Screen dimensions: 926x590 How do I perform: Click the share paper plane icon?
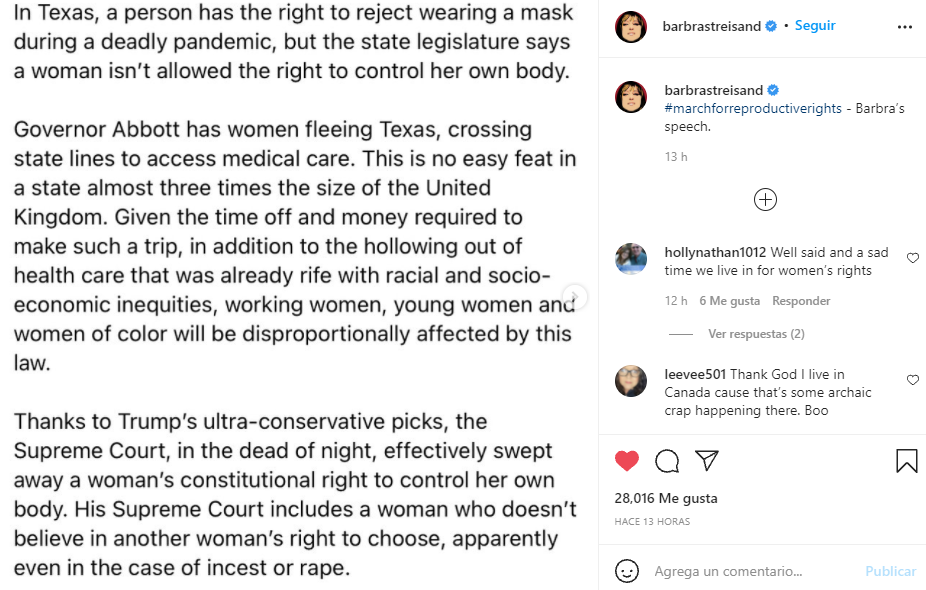pos(707,461)
